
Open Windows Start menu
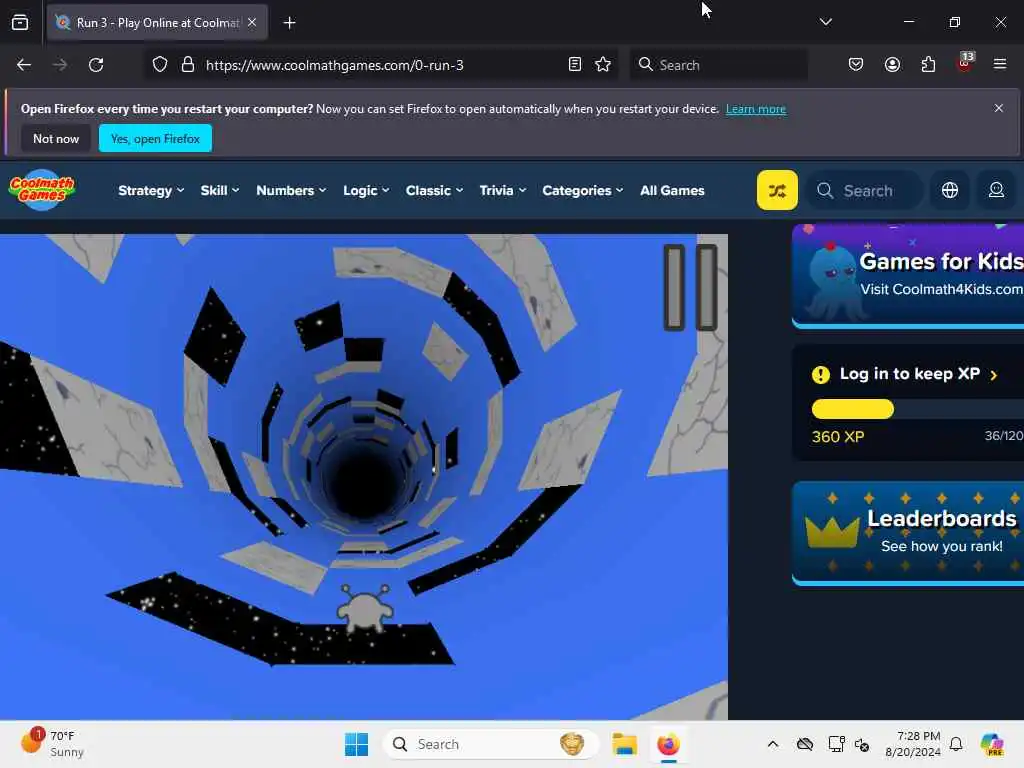click(x=356, y=744)
